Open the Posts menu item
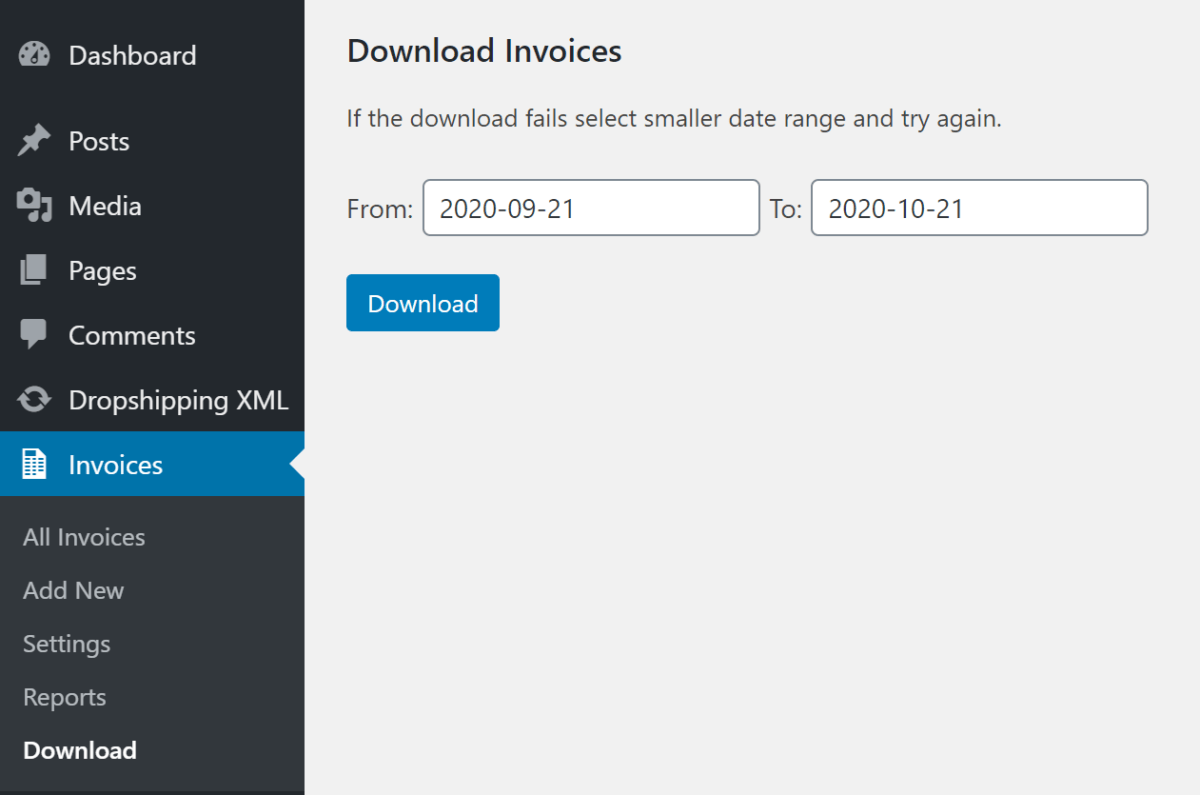Viewport: 1200px width, 795px height. [x=98, y=140]
